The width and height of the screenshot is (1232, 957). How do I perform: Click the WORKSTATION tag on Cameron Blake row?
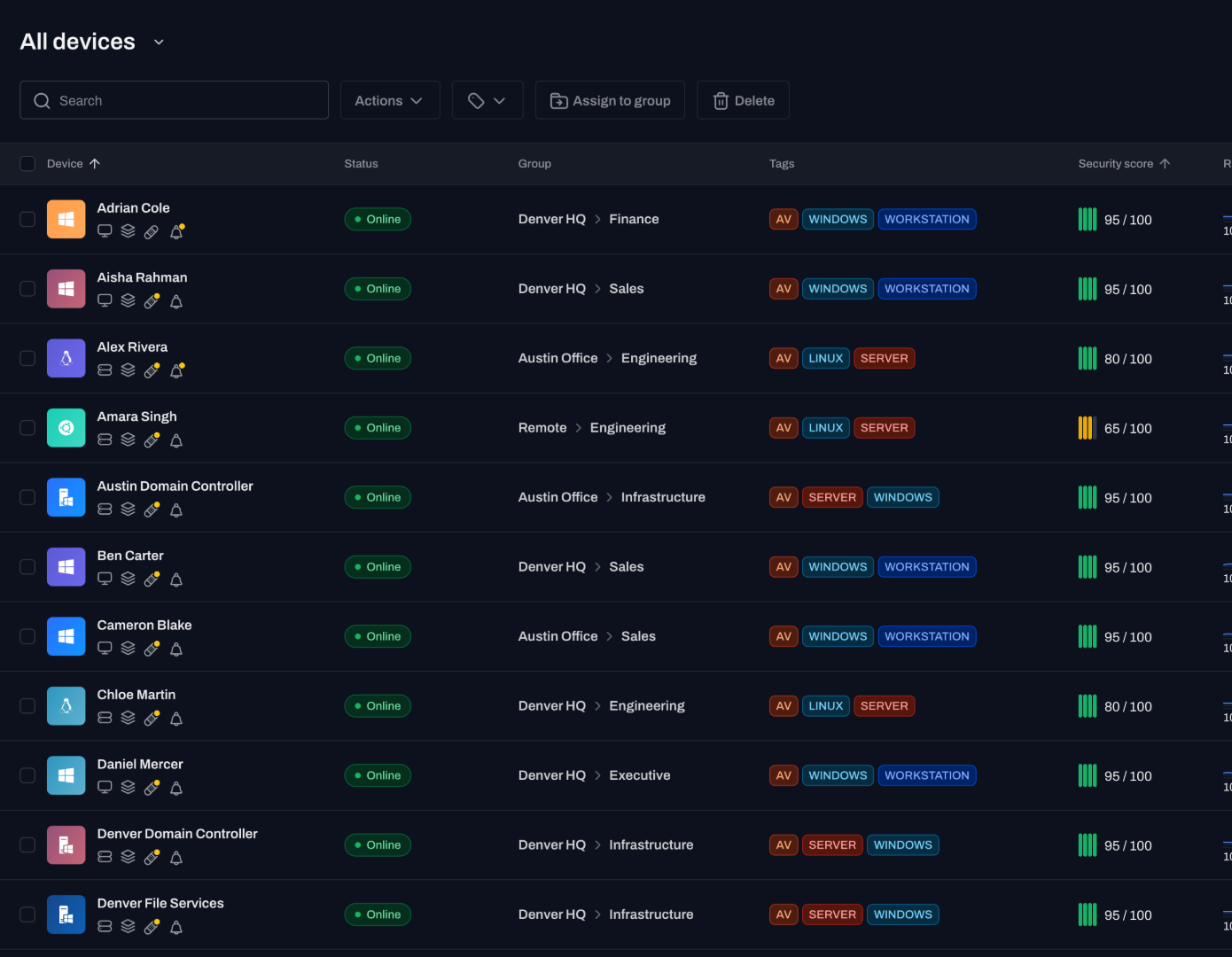[x=927, y=636]
